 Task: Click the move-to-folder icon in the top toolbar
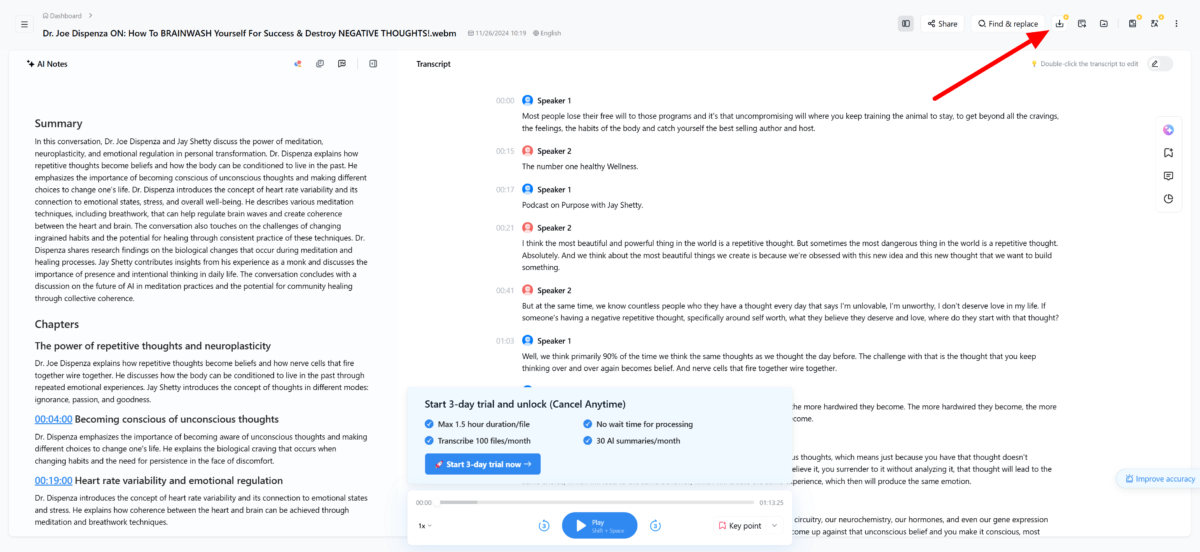click(x=1104, y=23)
